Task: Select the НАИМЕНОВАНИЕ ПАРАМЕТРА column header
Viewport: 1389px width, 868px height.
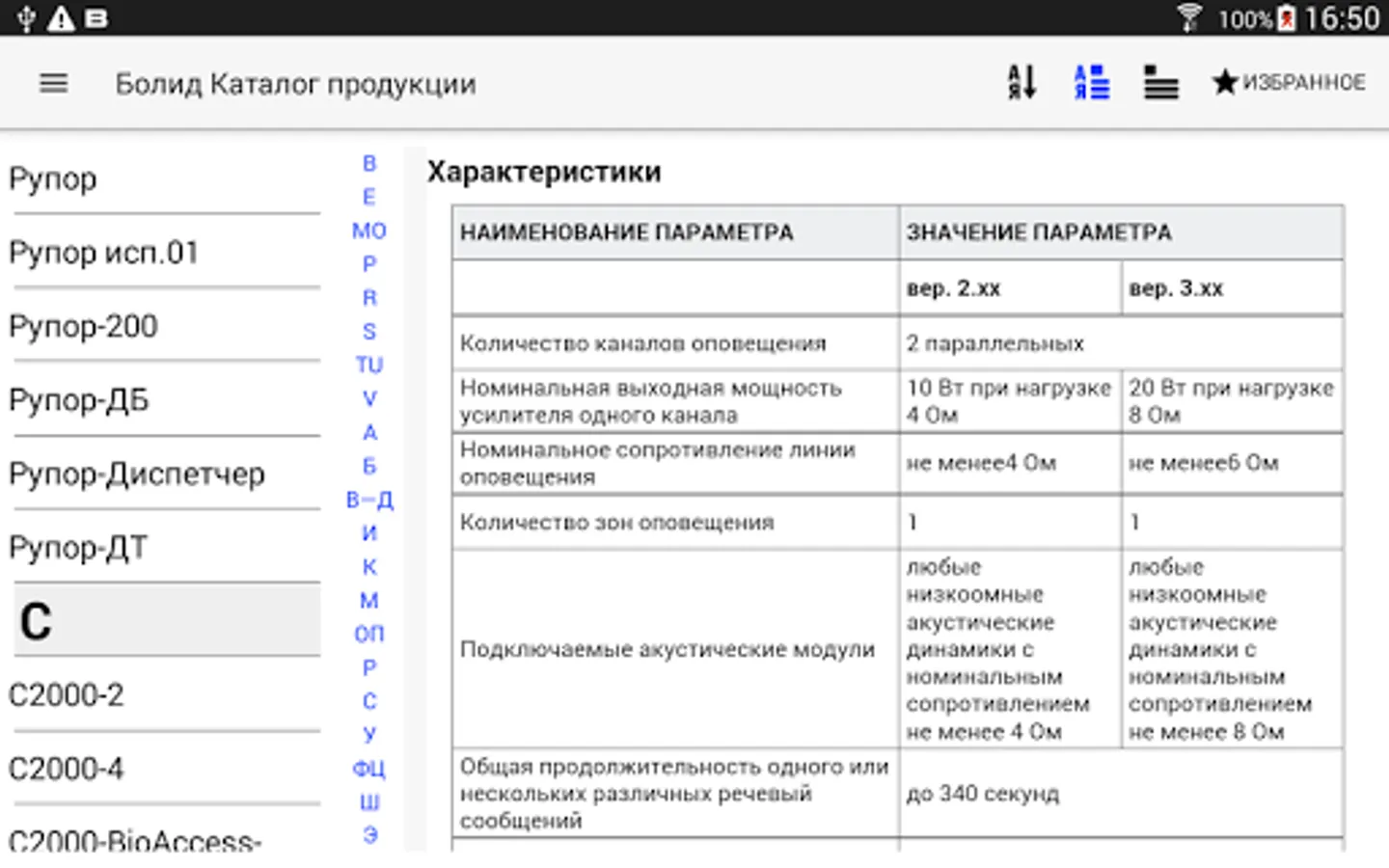Action: click(675, 232)
